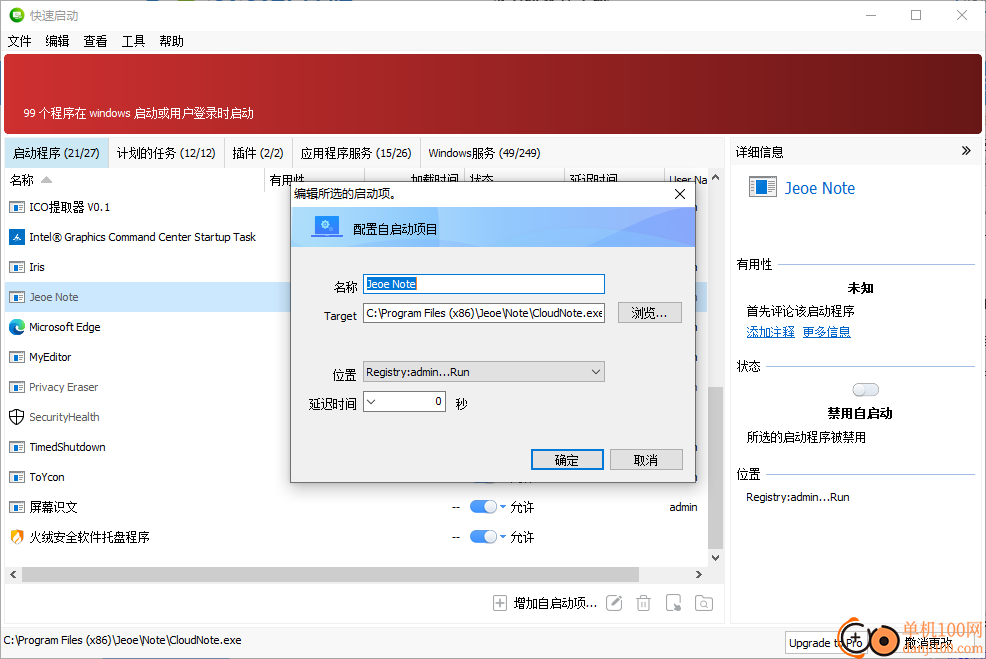
Task: Click the vertical scrollbar up arrow
Action: click(x=715, y=178)
